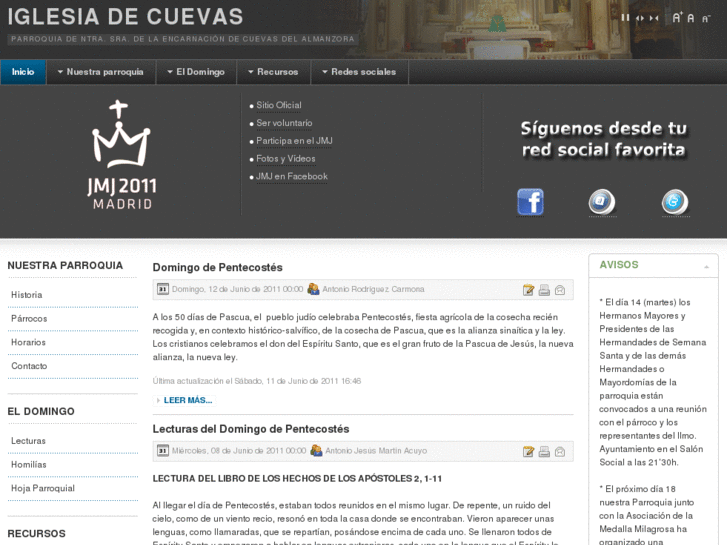Print the Domingo de Pentecostés article

[x=544, y=290]
